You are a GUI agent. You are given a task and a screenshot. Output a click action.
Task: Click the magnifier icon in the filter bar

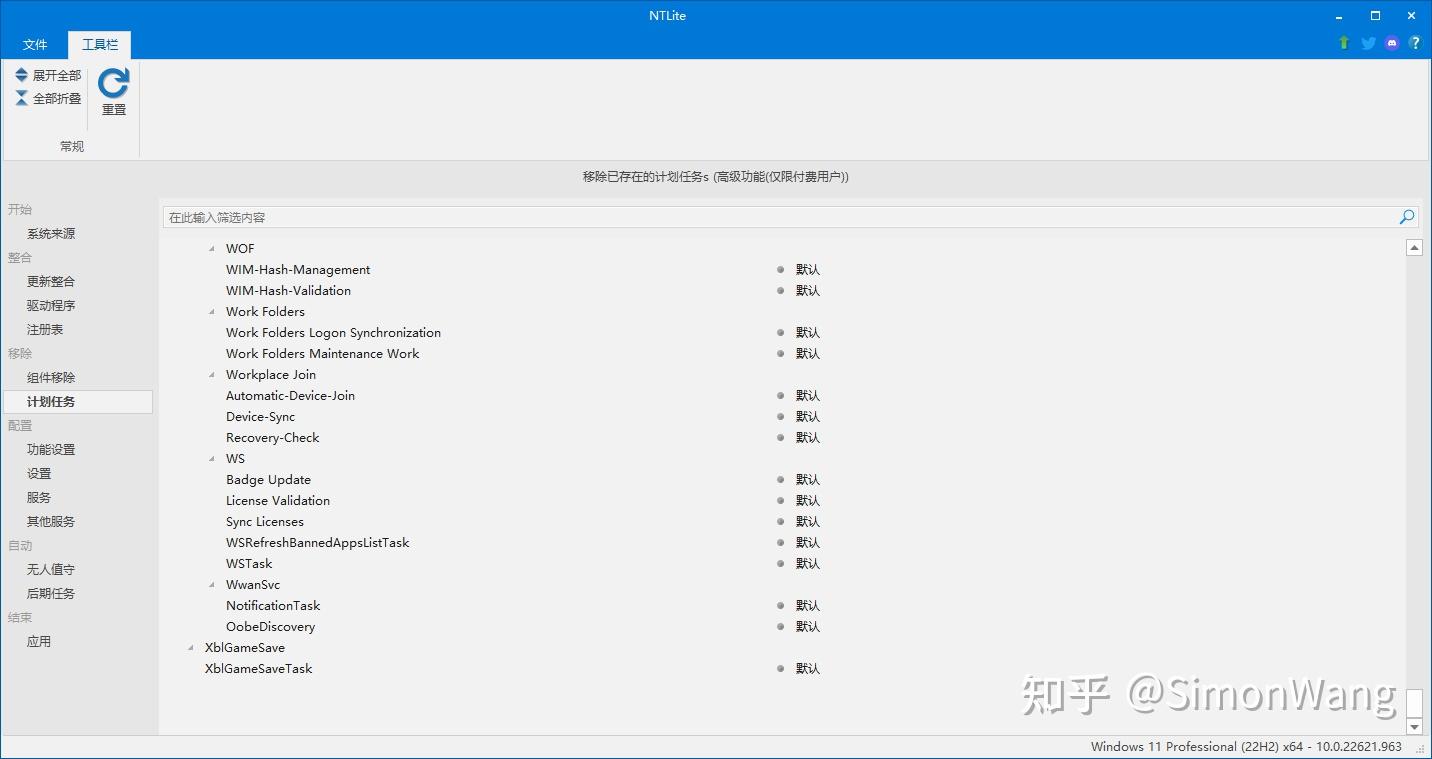click(x=1406, y=216)
